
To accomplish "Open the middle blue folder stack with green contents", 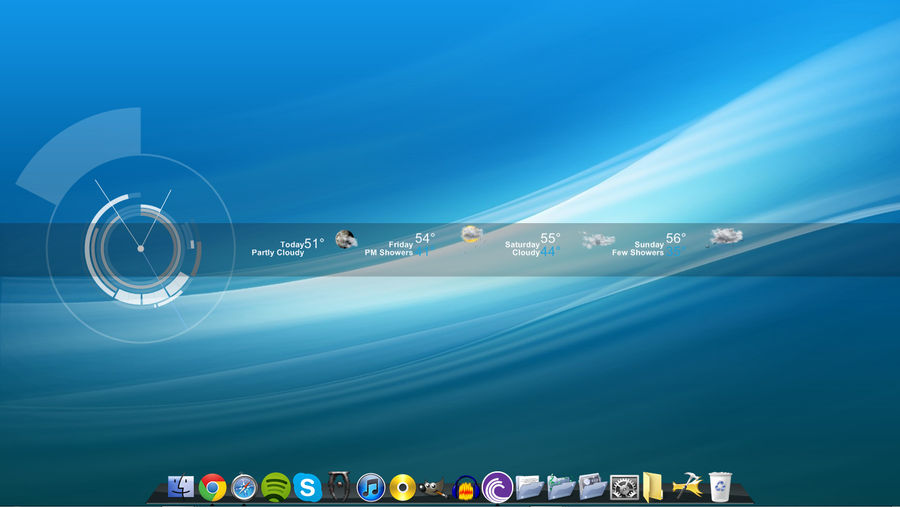I will [x=561, y=487].
